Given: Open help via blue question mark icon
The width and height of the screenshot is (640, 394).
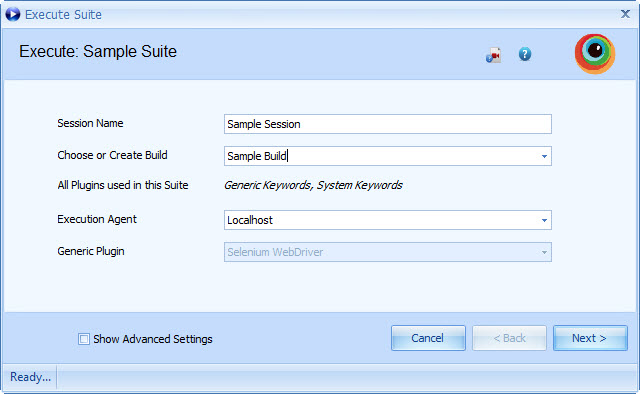Looking at the screenshot, I should (x=525, y=54).
